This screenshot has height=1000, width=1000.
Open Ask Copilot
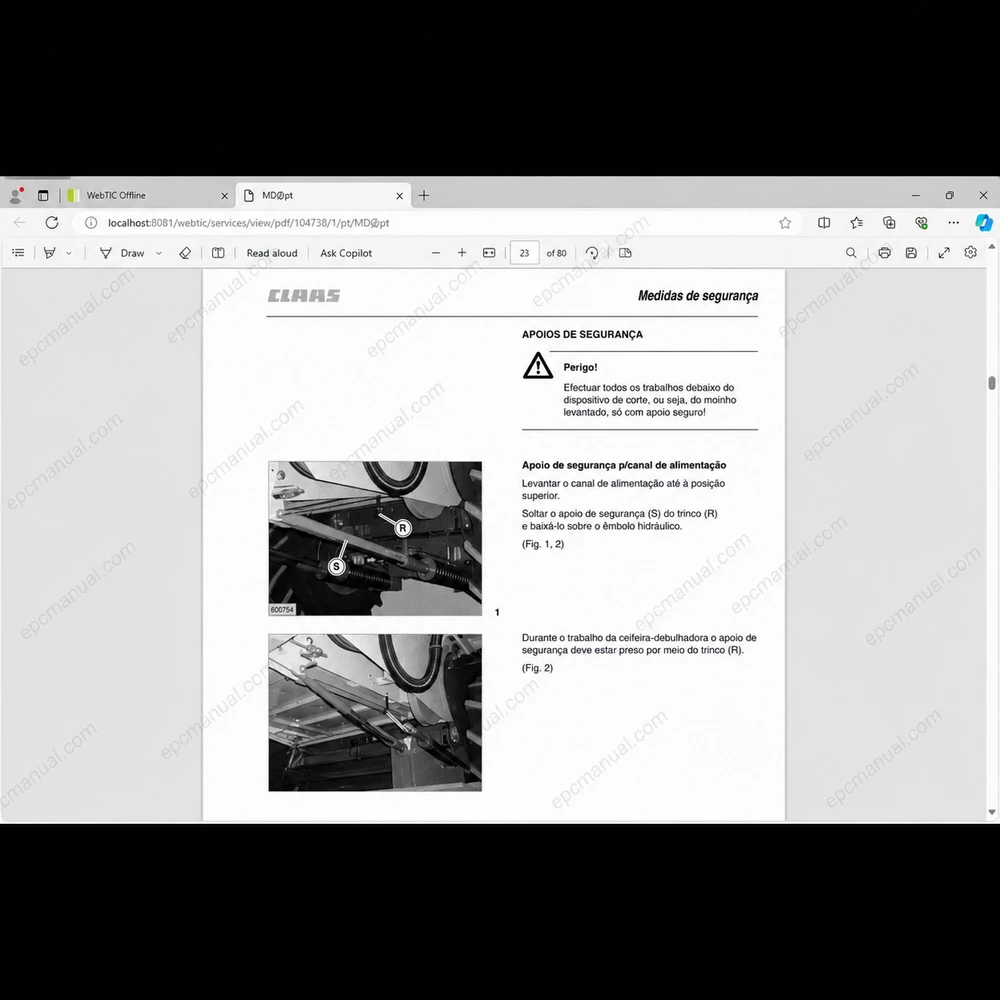click(x=346, y=253)
